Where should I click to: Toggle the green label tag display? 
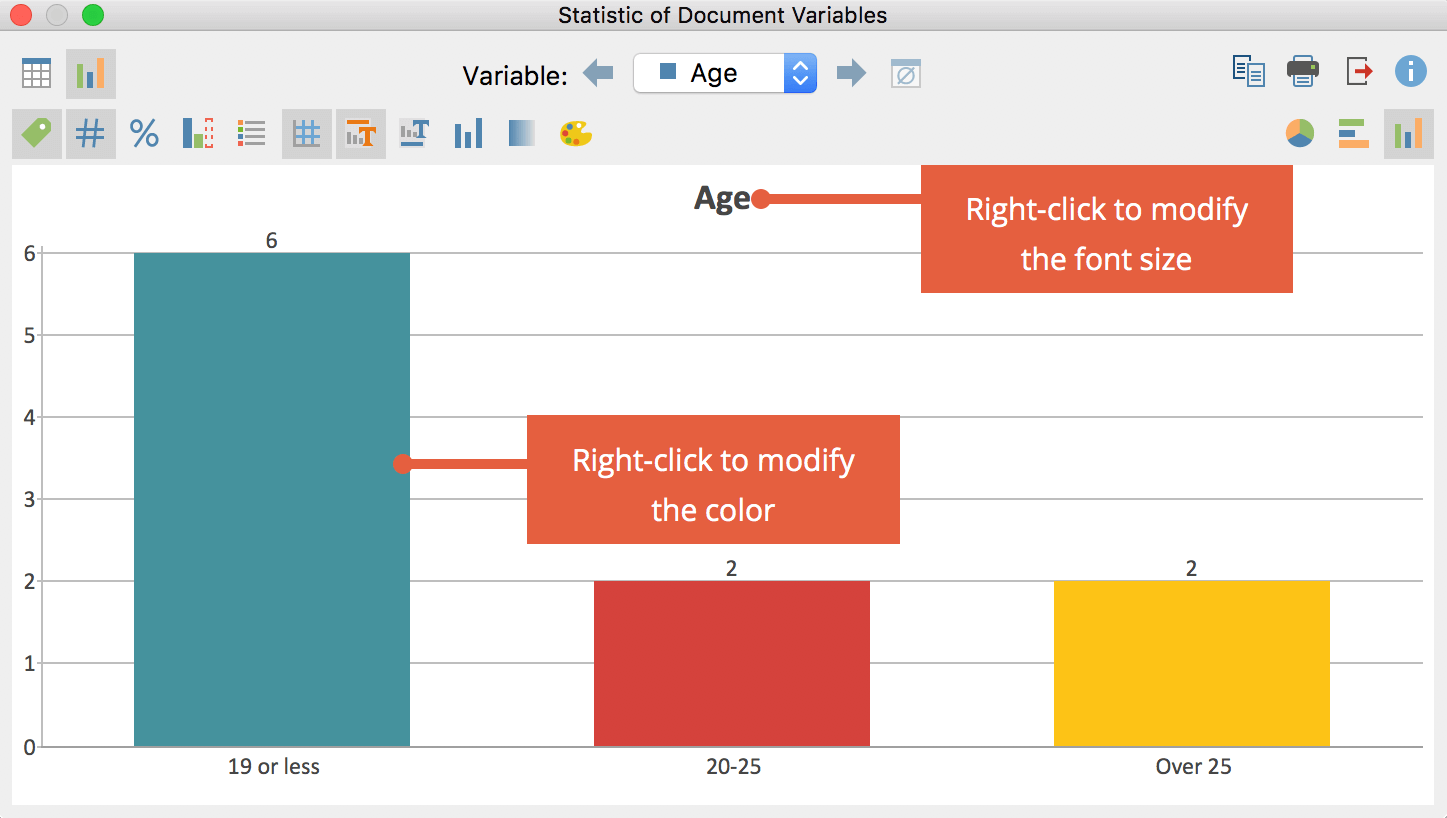(x=37, y=134)
